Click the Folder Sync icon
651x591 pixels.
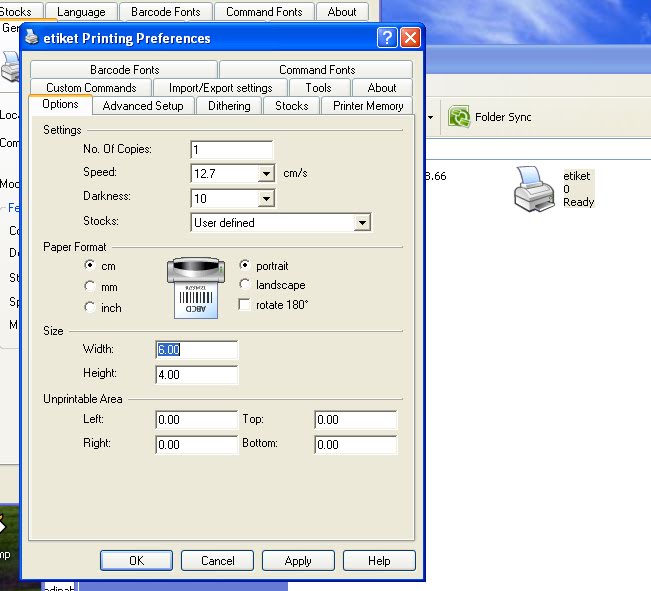pos(459,117)
